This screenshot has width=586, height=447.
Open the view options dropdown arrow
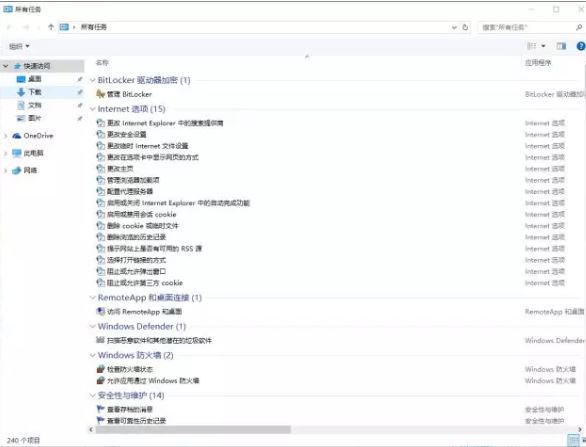pos(543,46)
